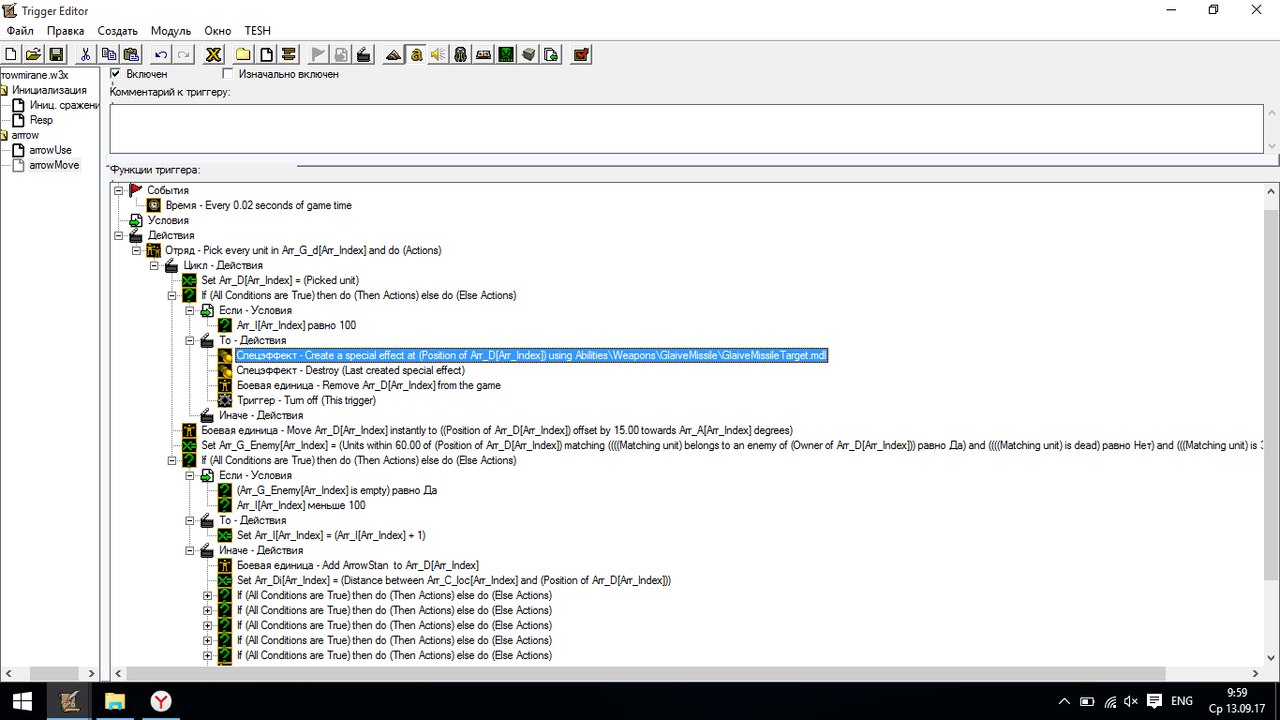Click the trigger comment text field
1280x720 pixels.
click(686, 129)
